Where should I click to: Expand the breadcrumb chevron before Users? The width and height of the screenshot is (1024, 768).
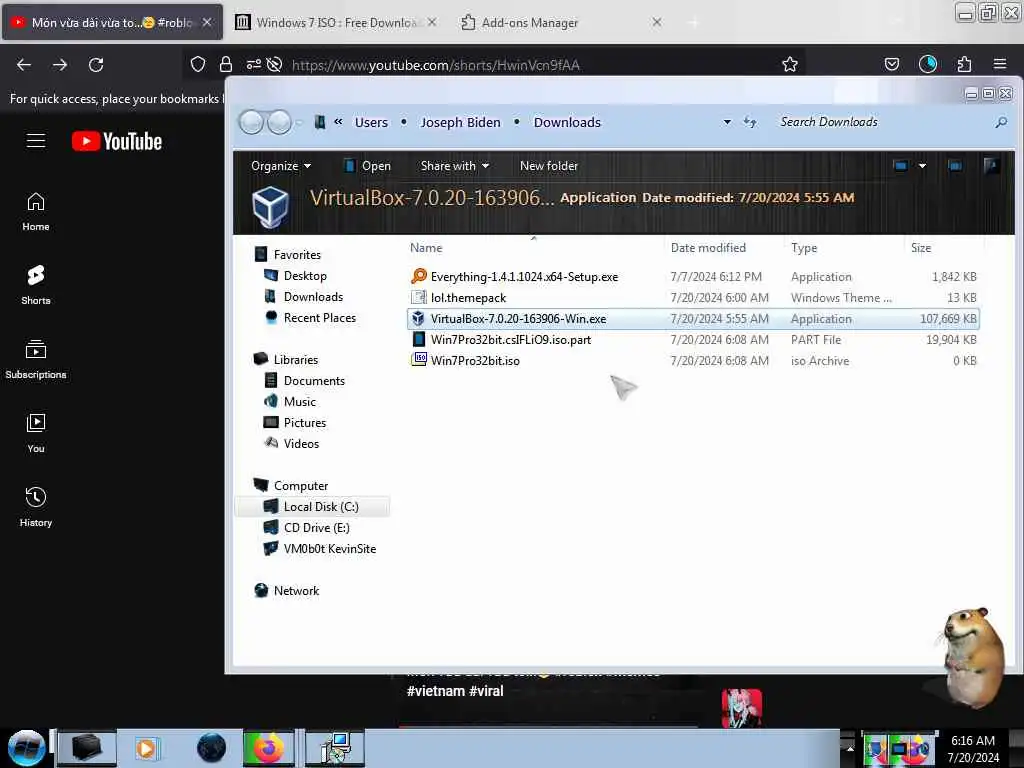coord(338,121)
